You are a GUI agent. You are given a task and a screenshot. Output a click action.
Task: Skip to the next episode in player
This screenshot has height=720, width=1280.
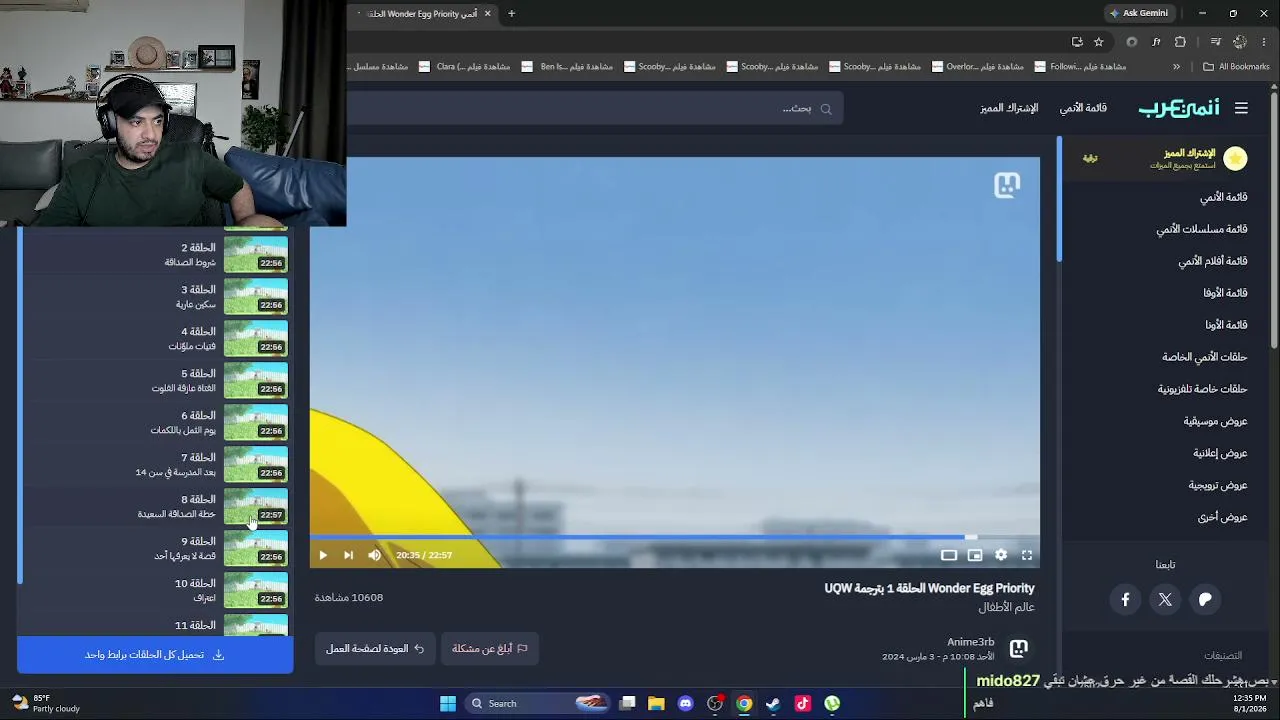click(x=348, y=555)
